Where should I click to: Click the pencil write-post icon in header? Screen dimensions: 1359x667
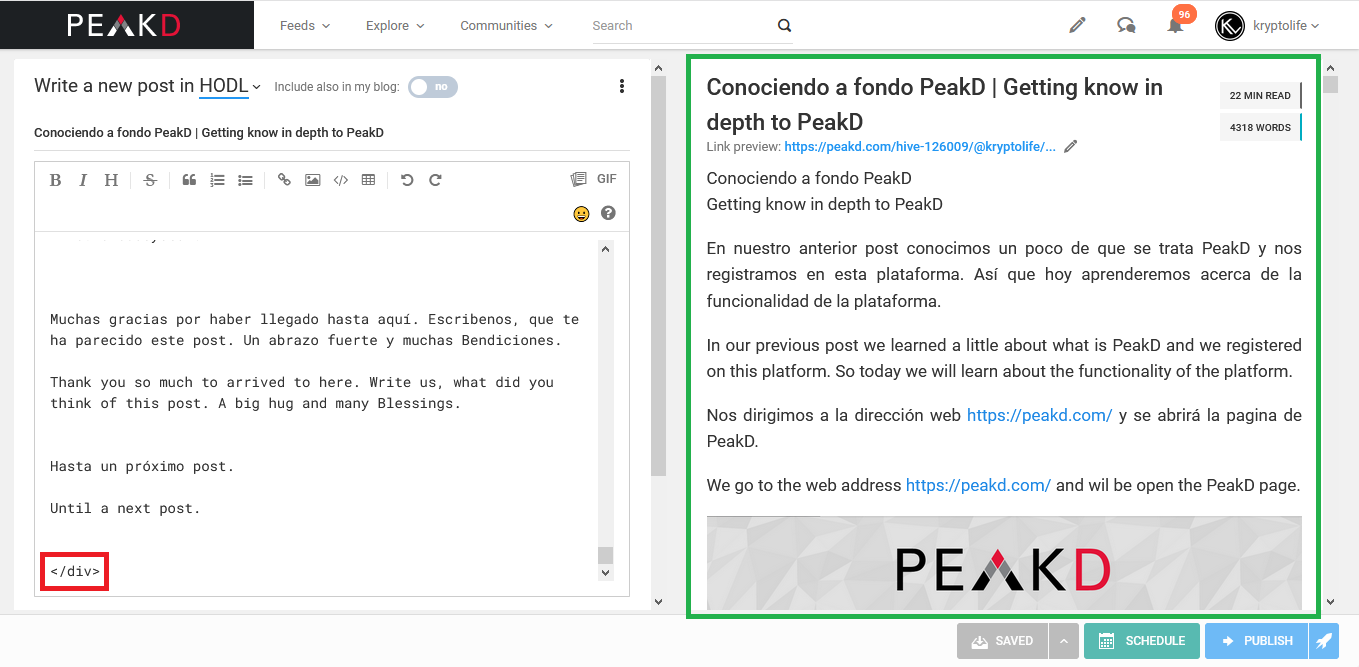tap(1077, 25)
